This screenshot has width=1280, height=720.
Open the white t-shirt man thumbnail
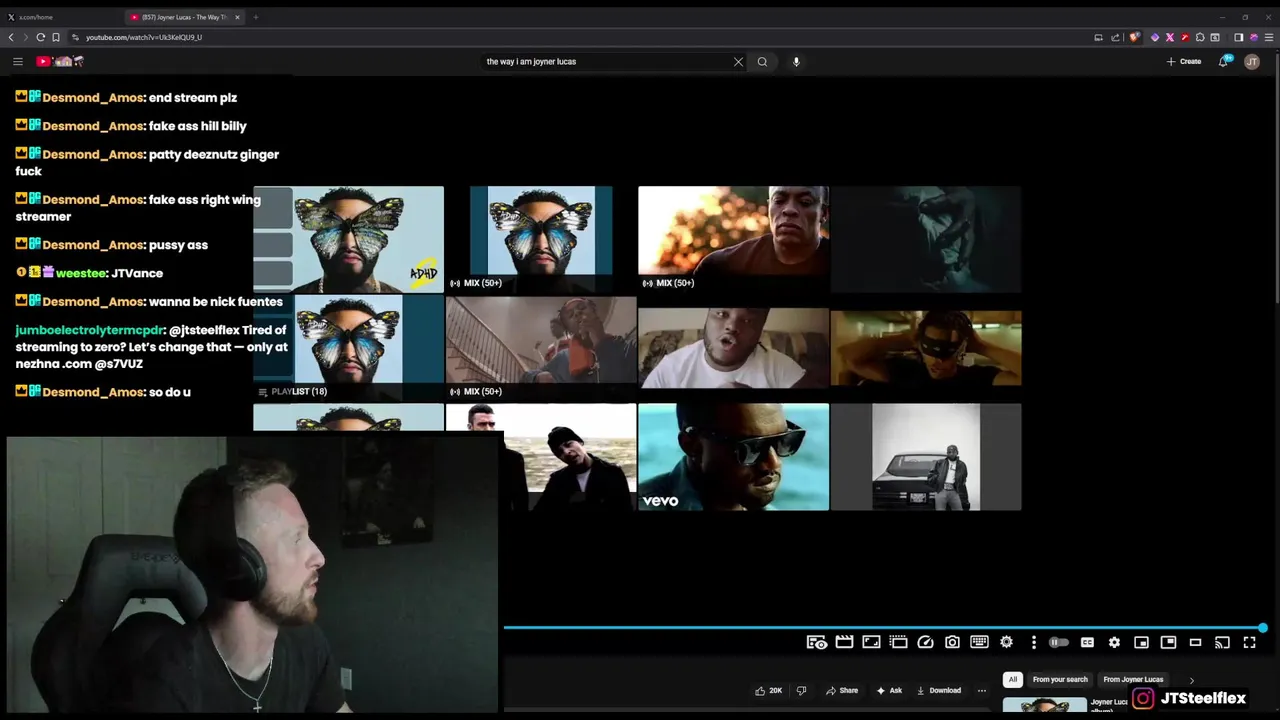coord(733,348)
